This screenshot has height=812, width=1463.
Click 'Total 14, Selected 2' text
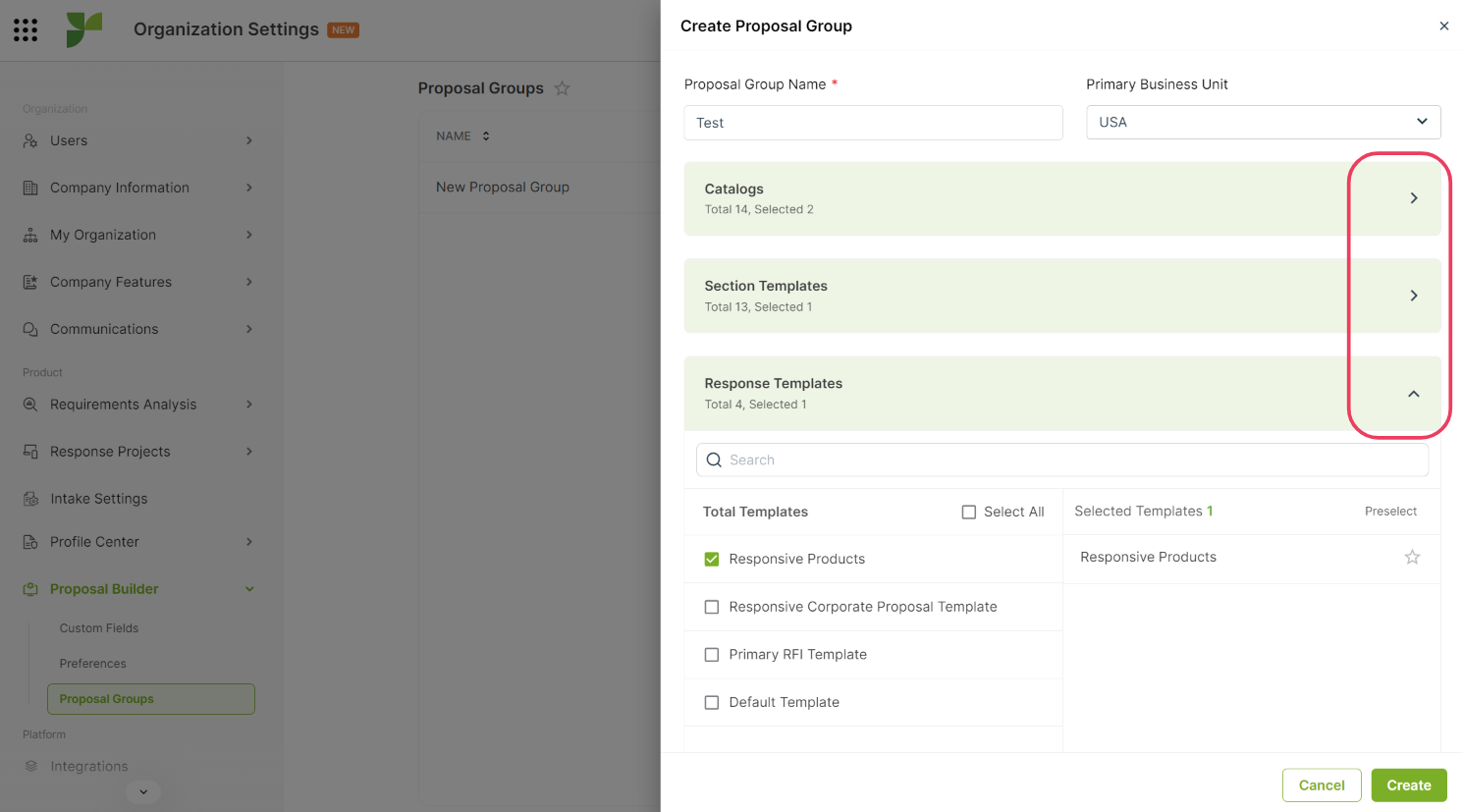pyautogui.click(x=759, y=209)
